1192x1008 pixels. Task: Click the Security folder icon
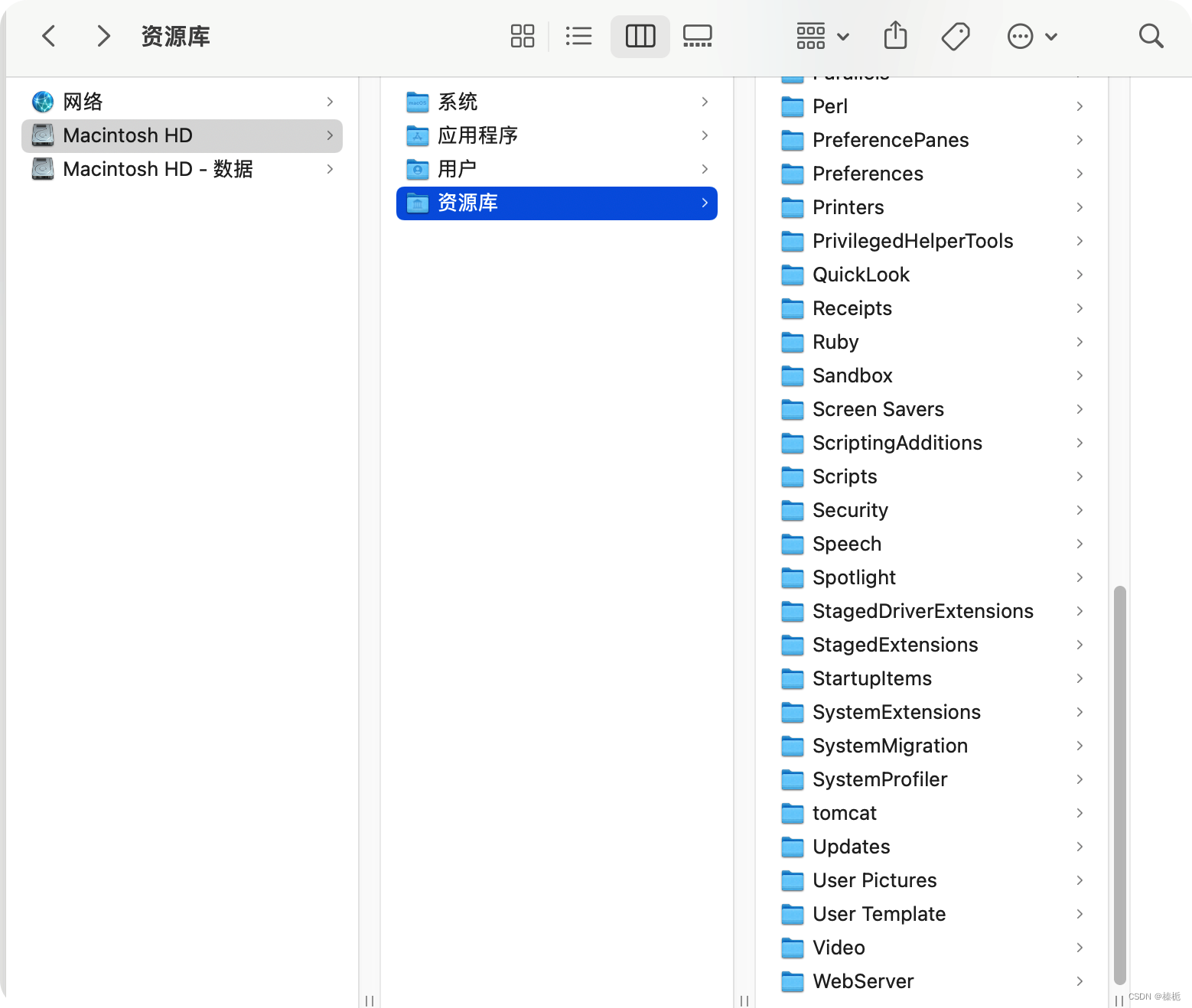click(793, 510)
